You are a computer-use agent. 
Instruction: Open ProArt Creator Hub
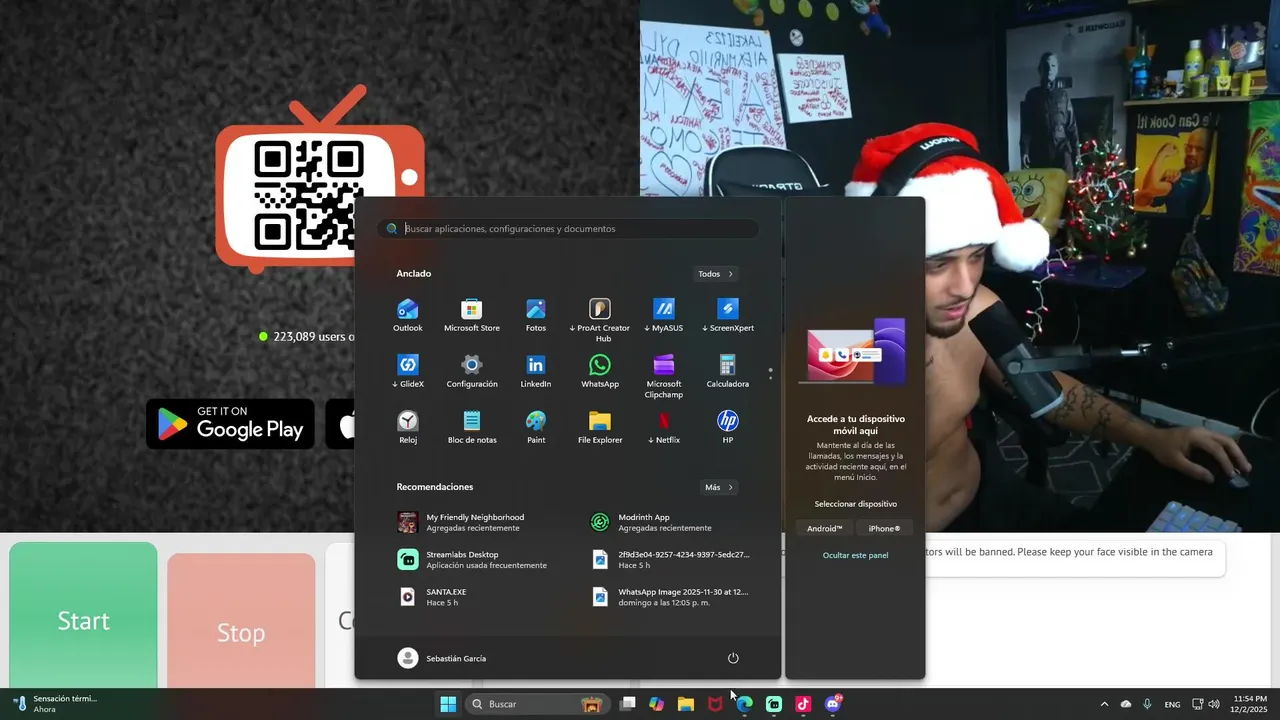(600, 320)
